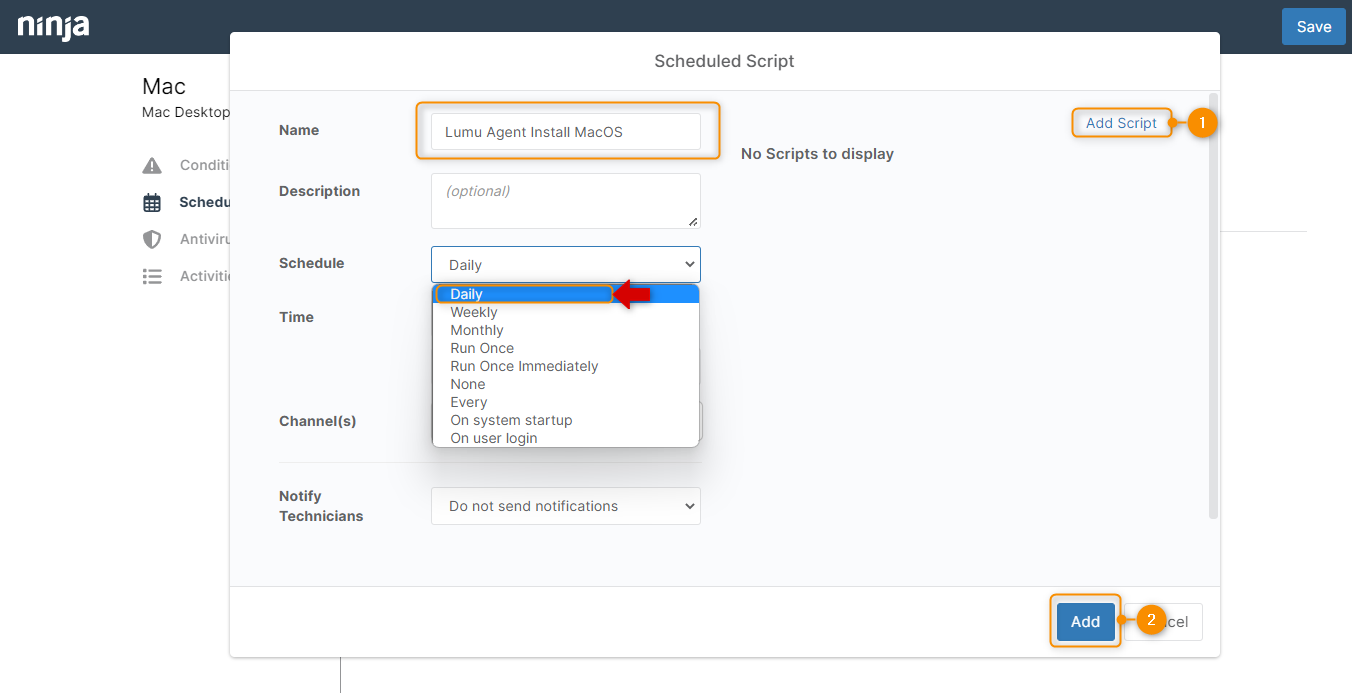The image size is (1352, 693).
Task: Click the Conditions warning triangle icon
Action: click(x=152, y=165)
